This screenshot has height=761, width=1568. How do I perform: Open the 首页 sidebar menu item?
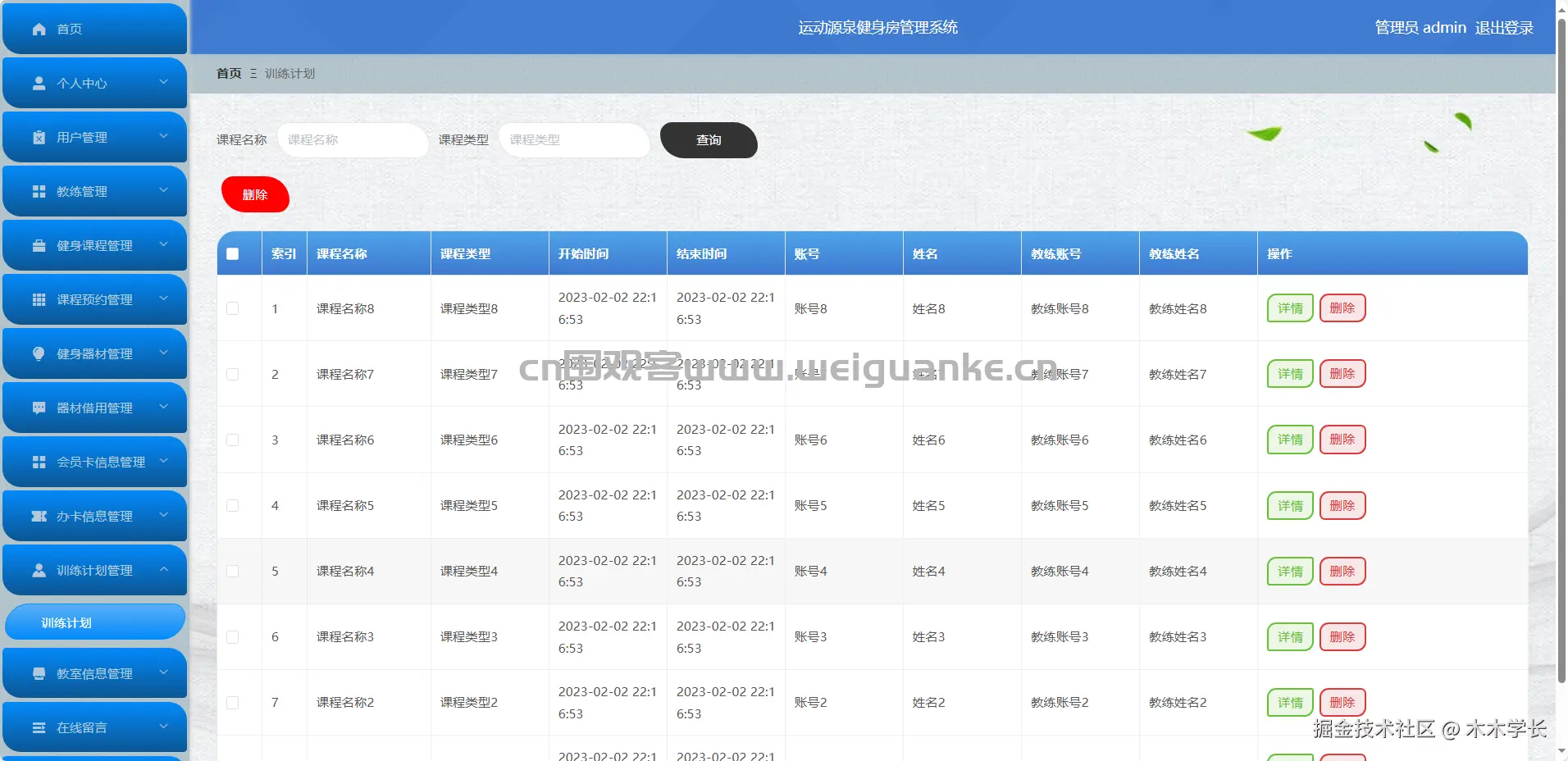click(x=95, y=29)
